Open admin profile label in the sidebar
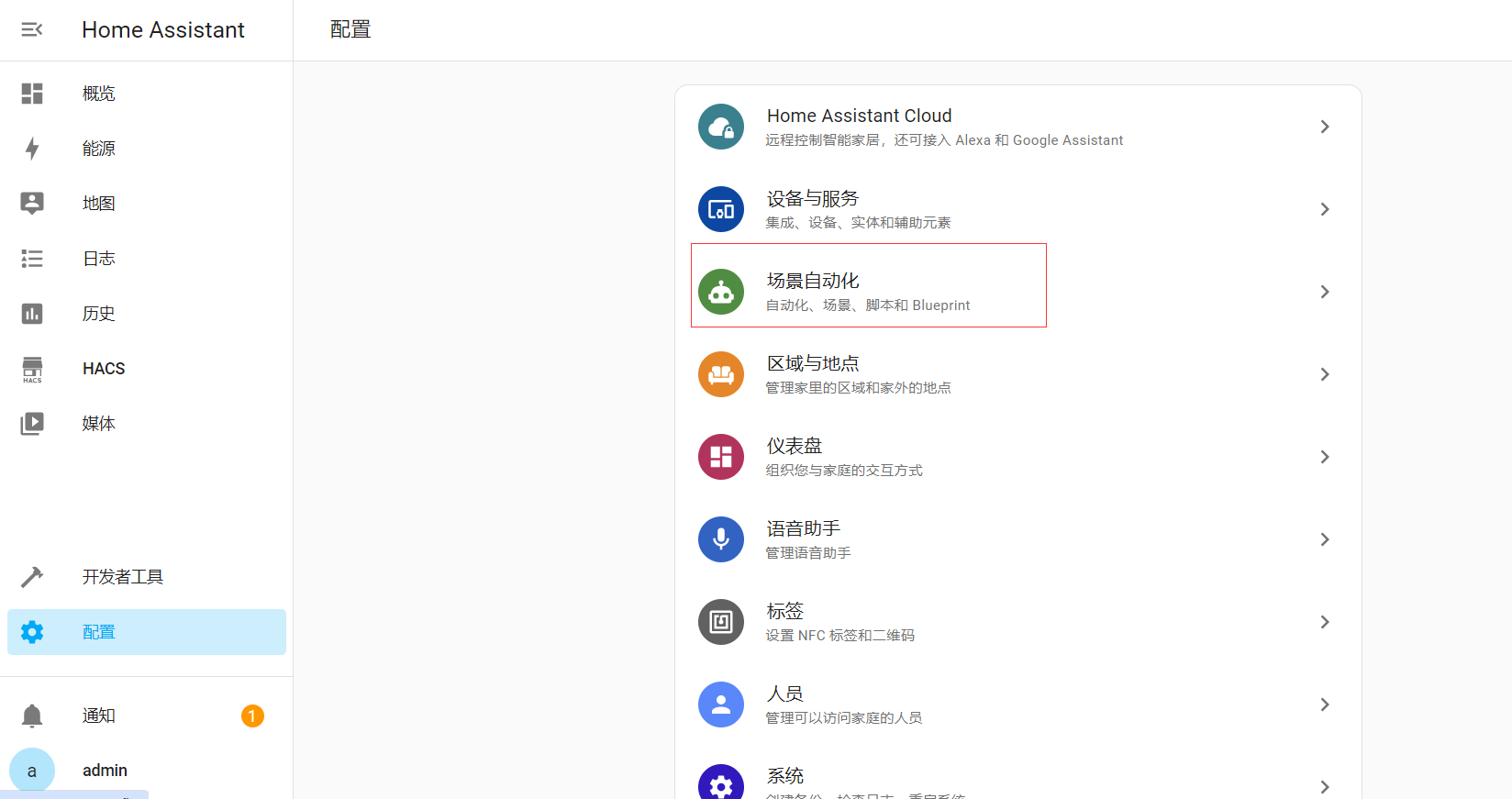This screenshot has height=799, width=1512. 105,771
